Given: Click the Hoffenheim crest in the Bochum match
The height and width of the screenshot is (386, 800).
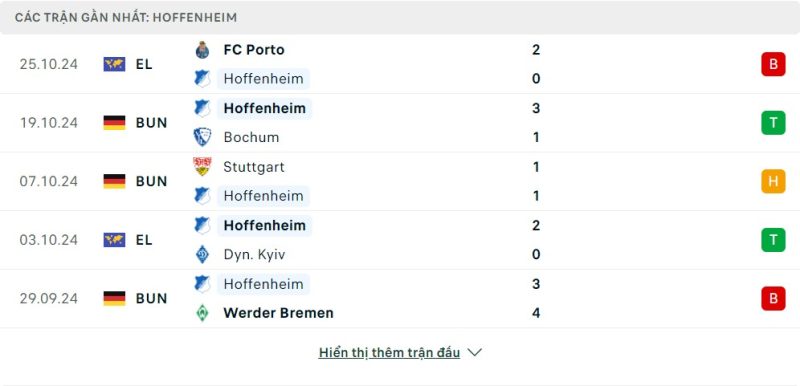Looking at the screenshot, I should tap(203, 108).
